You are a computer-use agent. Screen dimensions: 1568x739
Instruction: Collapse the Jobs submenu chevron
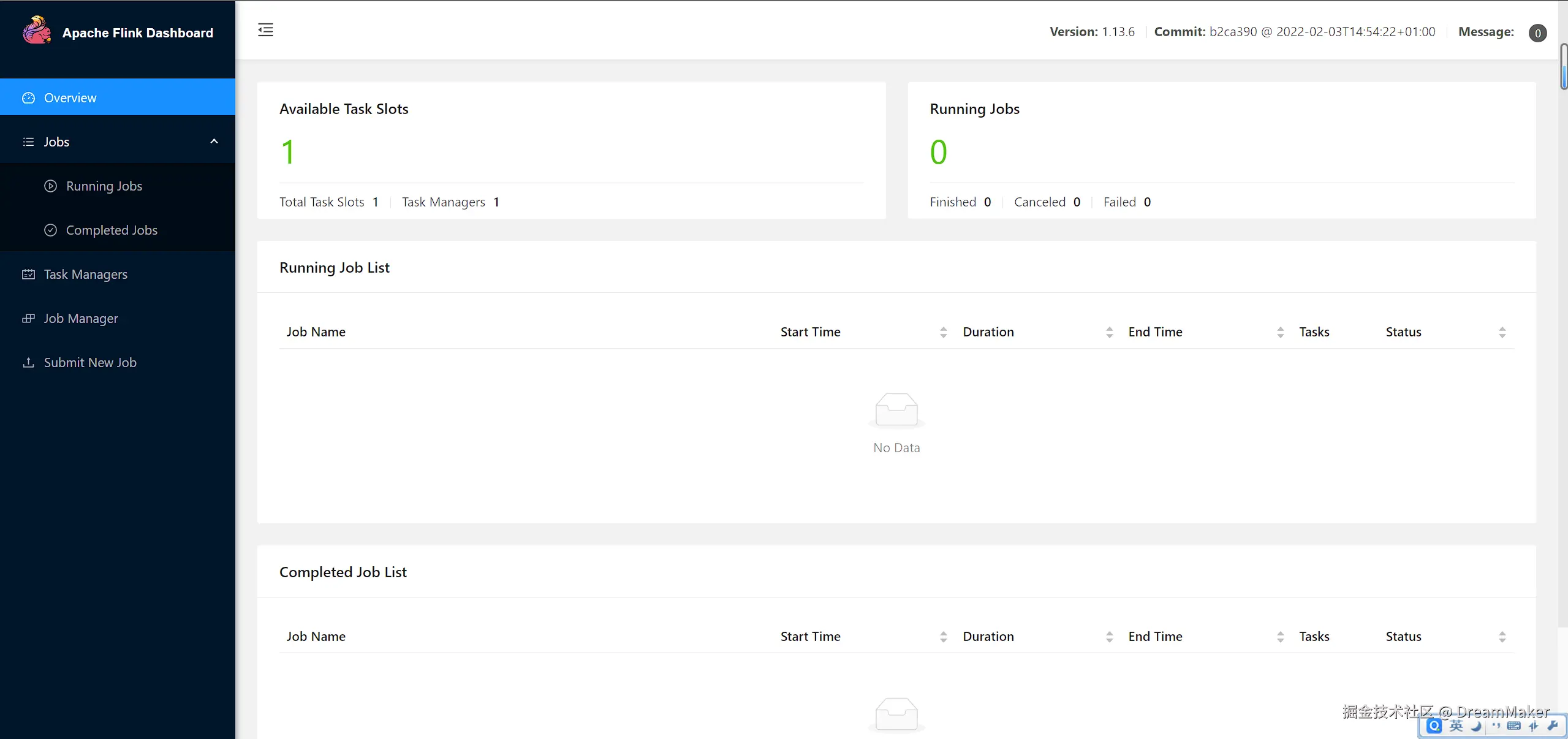tap(214, 142)
